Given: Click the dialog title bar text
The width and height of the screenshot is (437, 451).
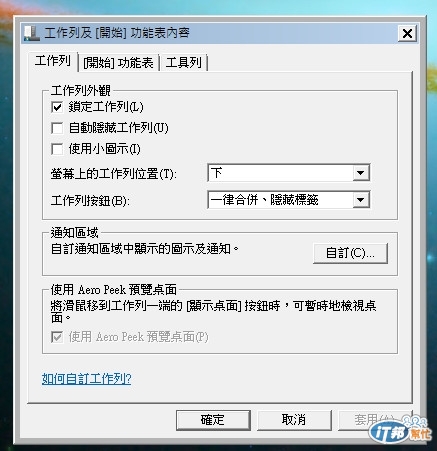Looking at the screenshot, I should click(x=117, y=33).
